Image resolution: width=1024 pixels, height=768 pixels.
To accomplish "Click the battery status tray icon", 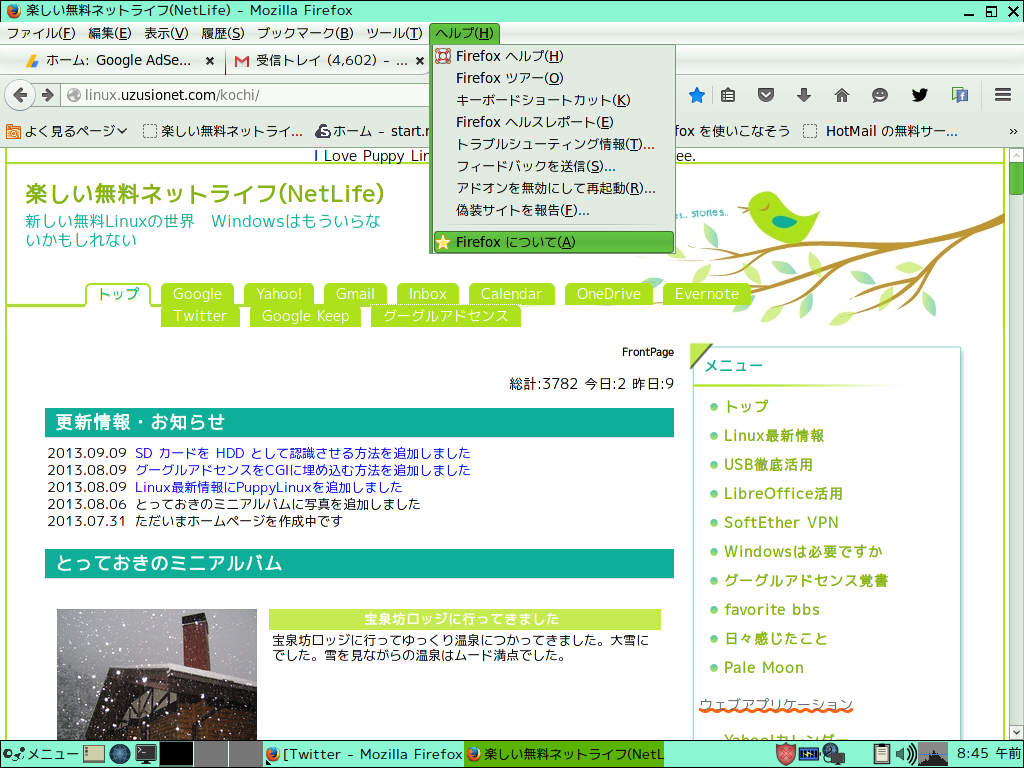I will coord(808,754).
